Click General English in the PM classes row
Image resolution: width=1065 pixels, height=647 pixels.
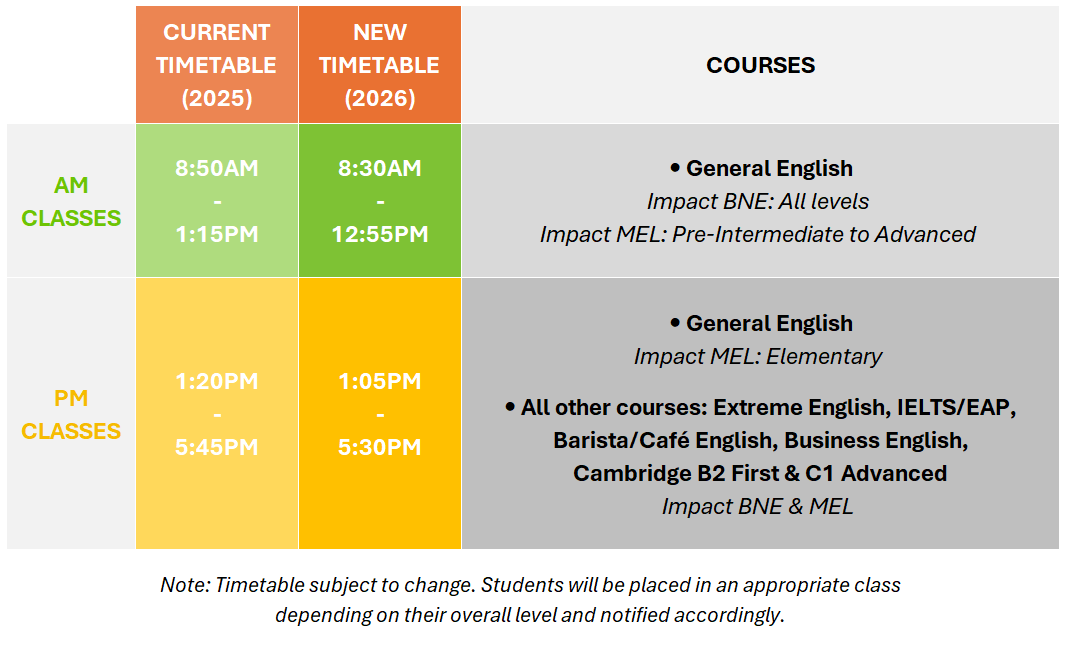[768, 323]
